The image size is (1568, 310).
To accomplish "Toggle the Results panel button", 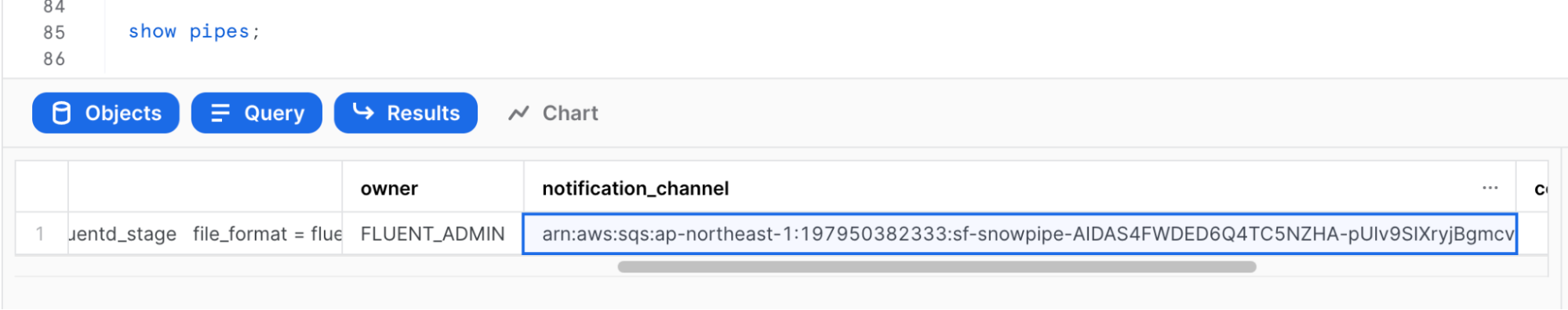I will [406, 113].
